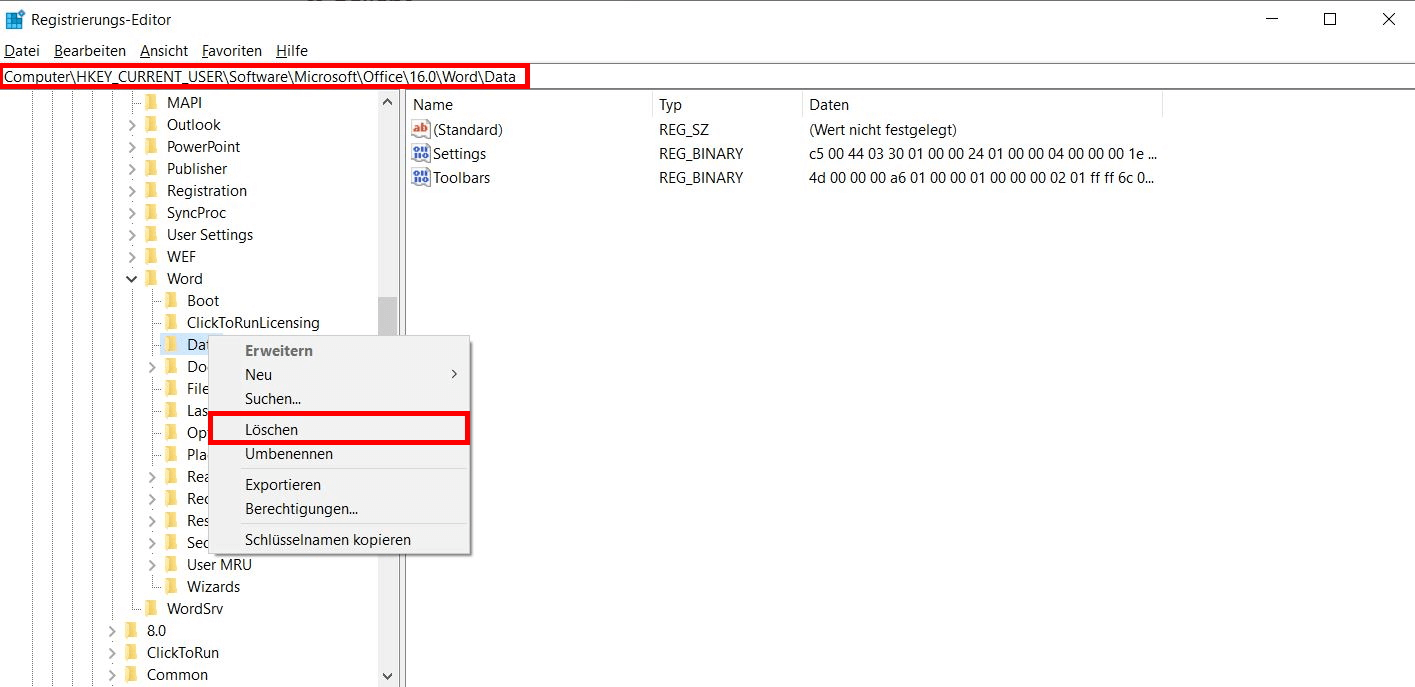Screen dimensions: 1415x687
Task: Select the (Standard) value row
Action: point(784,130)
